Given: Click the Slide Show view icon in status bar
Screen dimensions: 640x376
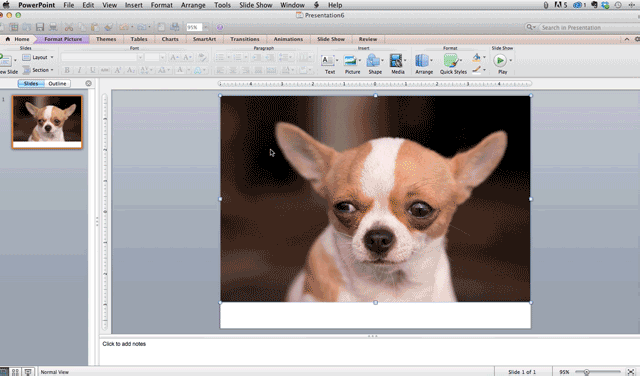Looking at the screenshot, I should pyautogui.click(x=28, y=372).
